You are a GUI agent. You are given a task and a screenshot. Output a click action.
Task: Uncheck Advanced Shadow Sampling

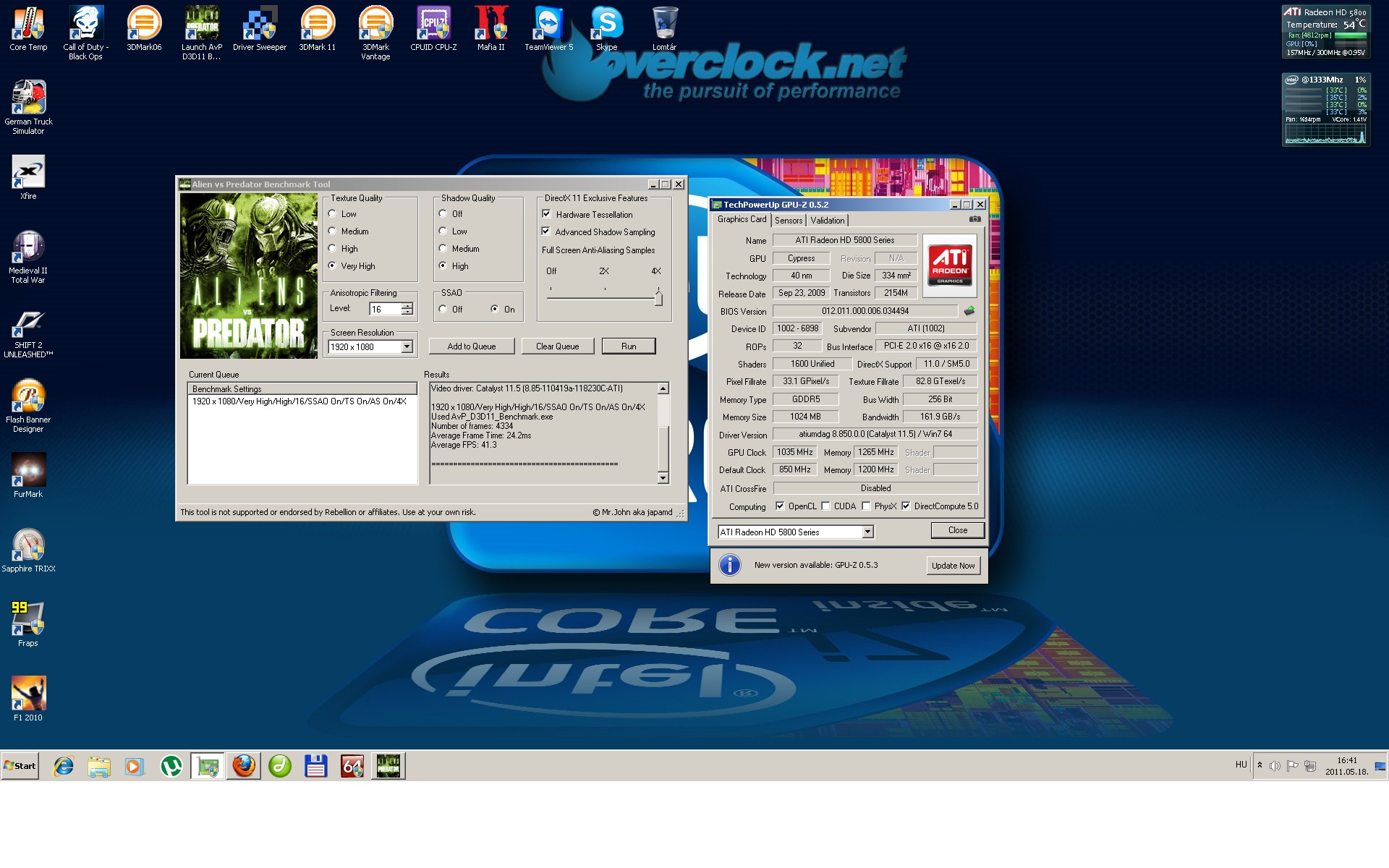coord(546,231)
